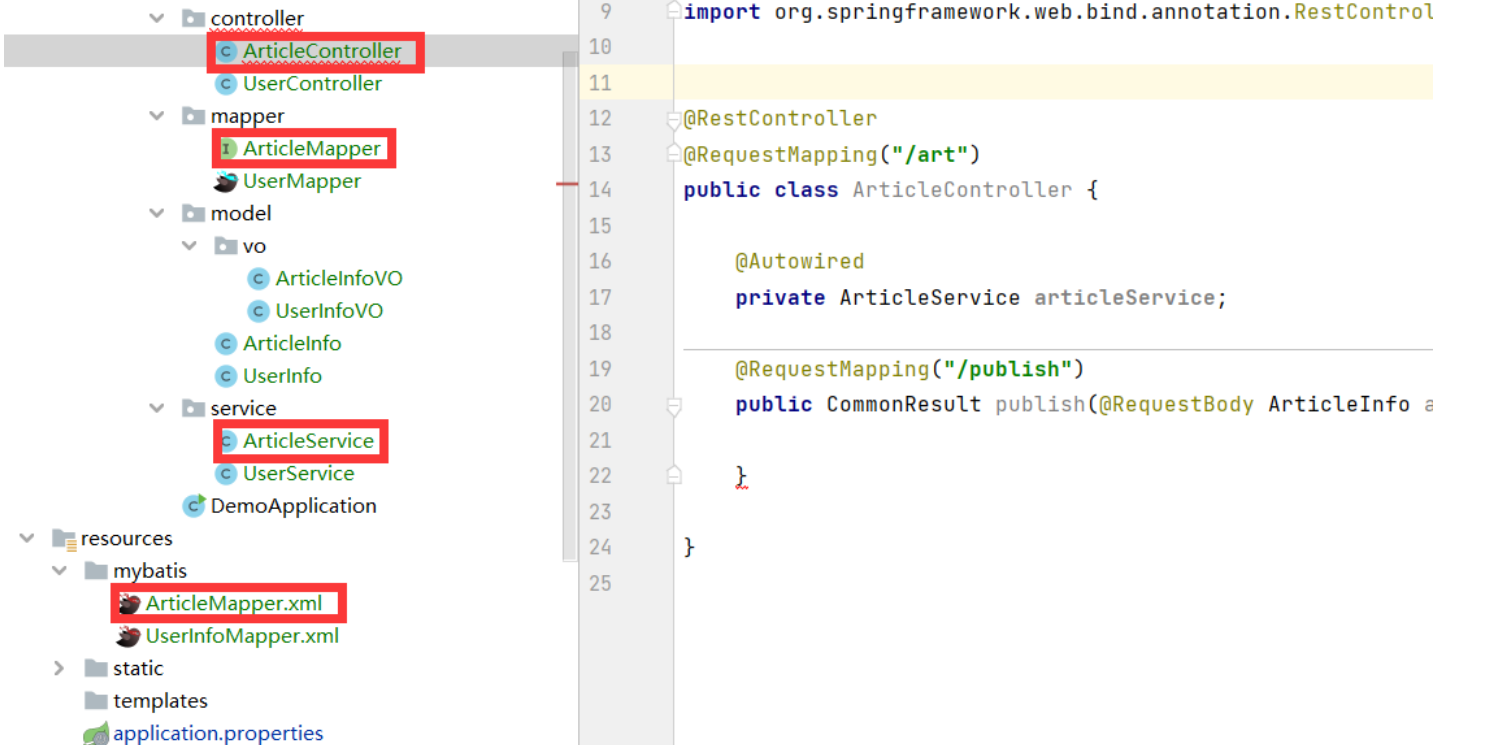Click the UserInfoVO class icon
Image resolution: width=1495 pixels, height=745 pixels.
(259, 311)
